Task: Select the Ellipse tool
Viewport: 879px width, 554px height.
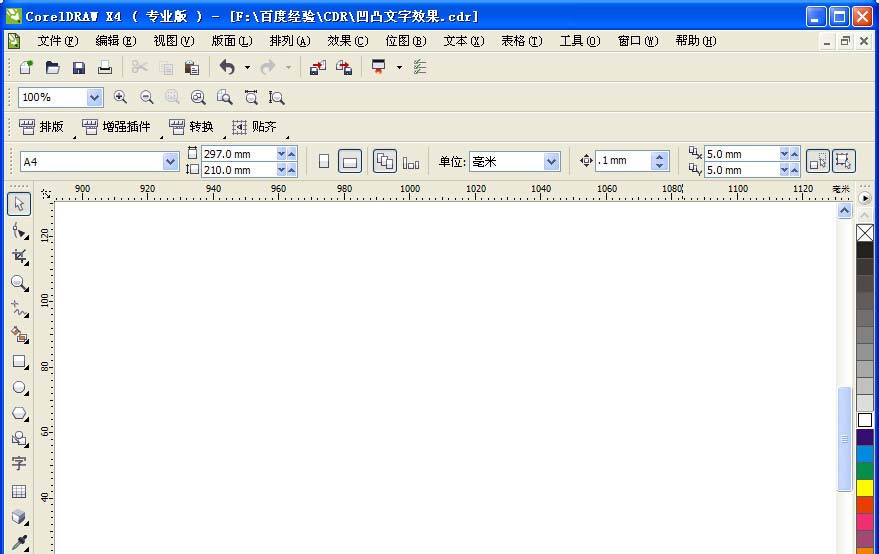Action: click(x=19, y=387)
